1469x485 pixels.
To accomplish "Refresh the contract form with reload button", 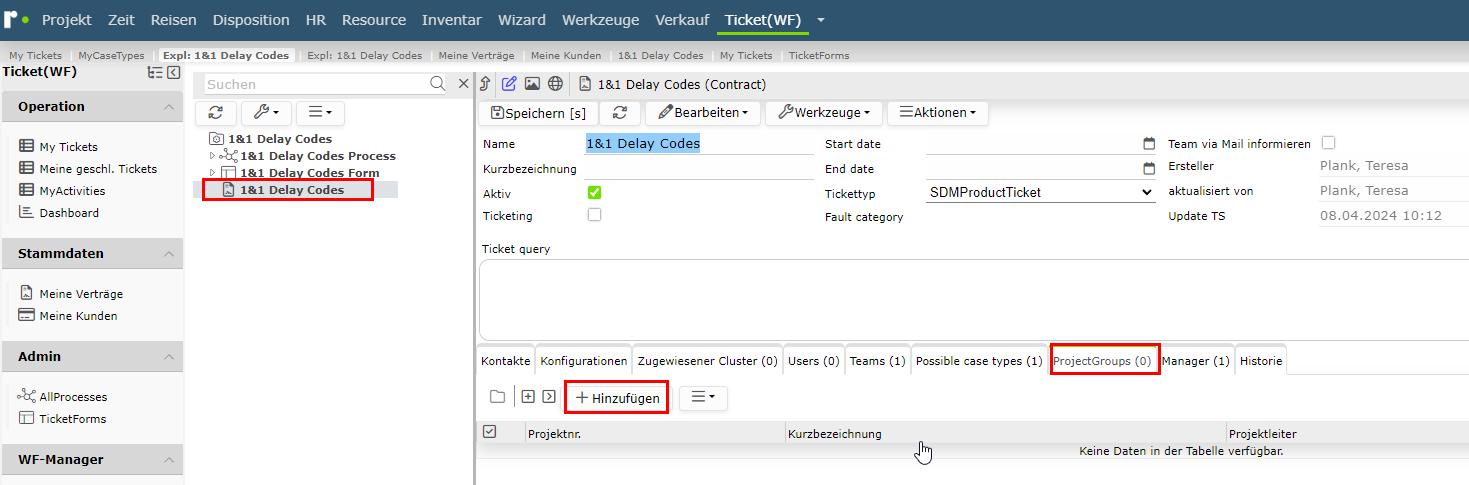I will tap(620, 113).
